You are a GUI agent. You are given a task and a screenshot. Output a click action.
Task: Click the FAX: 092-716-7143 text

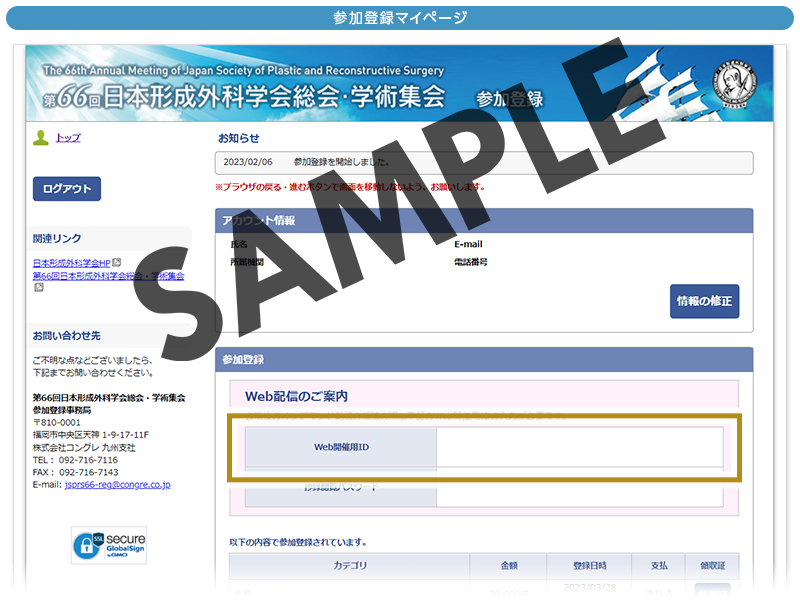76,472
